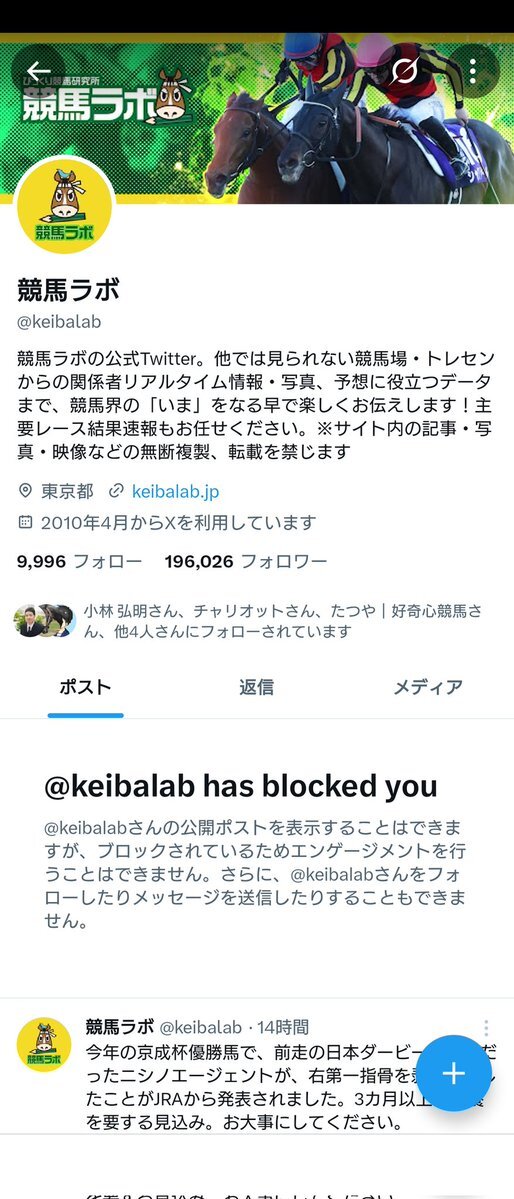Screen dimensions: 514x1199
Task: Tap the back arrow icon
Action: (x=38, y=71)
